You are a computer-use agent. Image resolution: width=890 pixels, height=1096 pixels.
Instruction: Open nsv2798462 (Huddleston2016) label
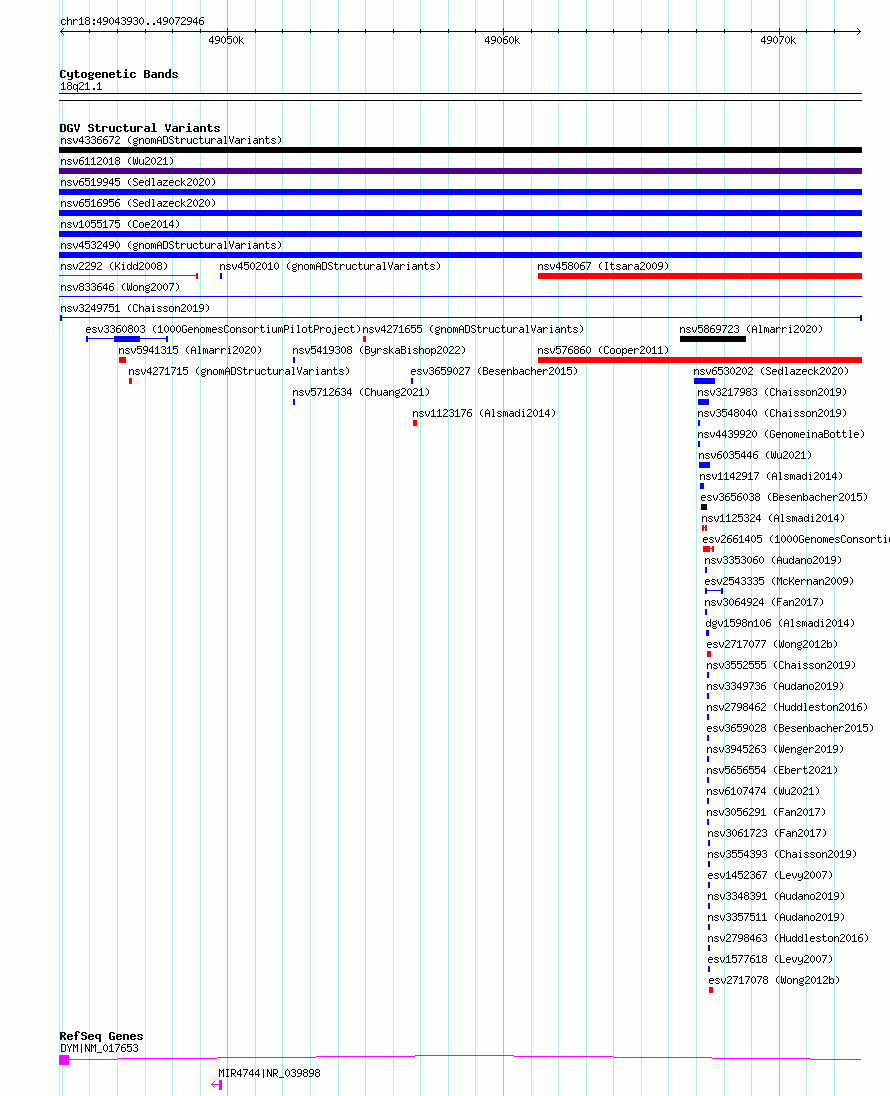click(x=787, y=707)
